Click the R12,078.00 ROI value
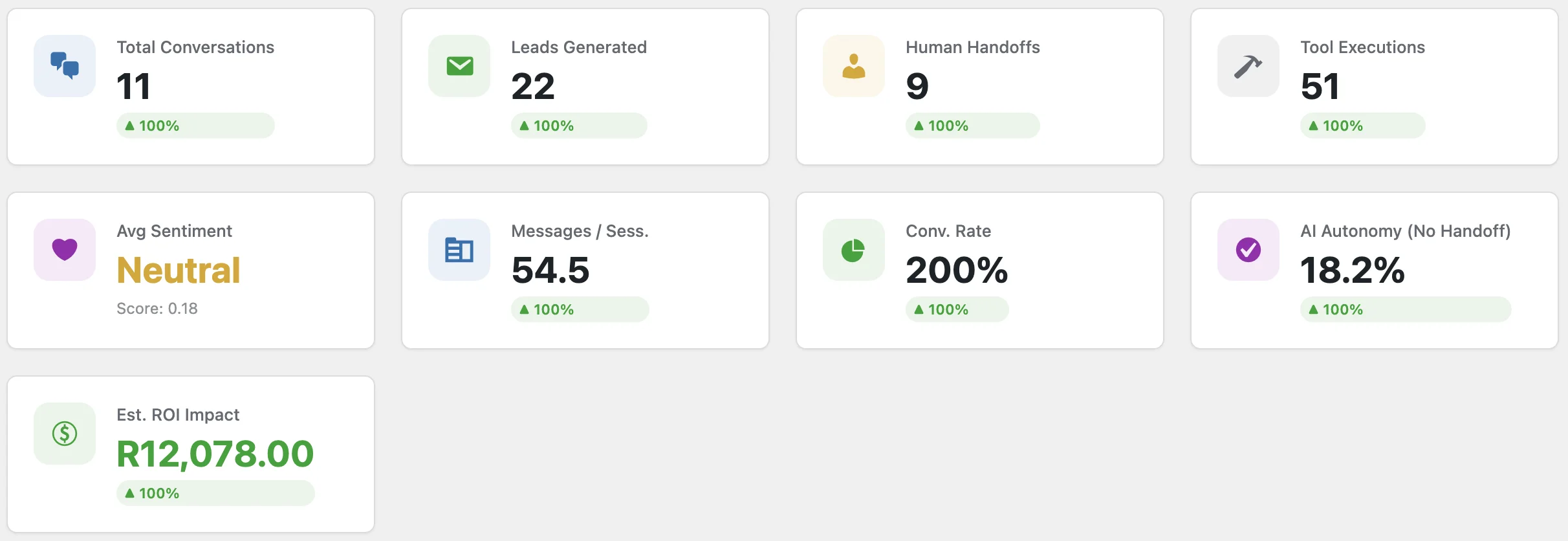This screenshot has height=541, width=1568. [x=215, y=454]
